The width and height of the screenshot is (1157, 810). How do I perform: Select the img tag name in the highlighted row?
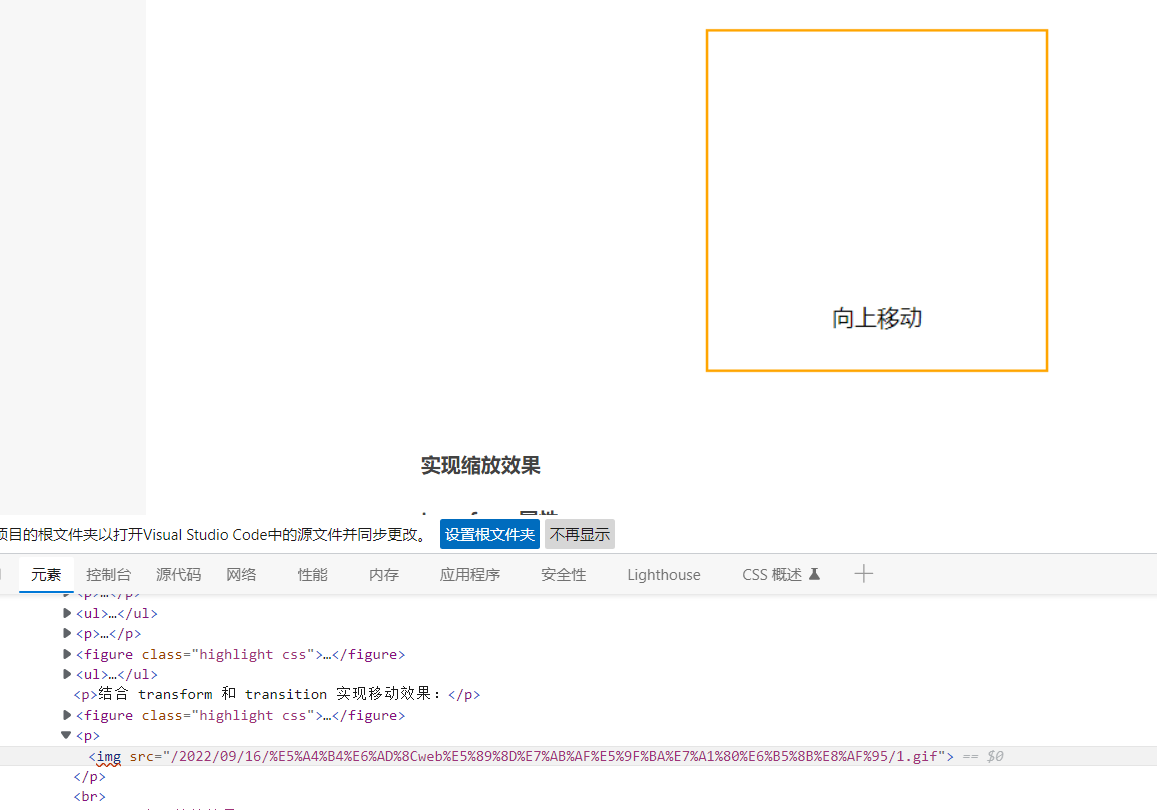[108, 756]
